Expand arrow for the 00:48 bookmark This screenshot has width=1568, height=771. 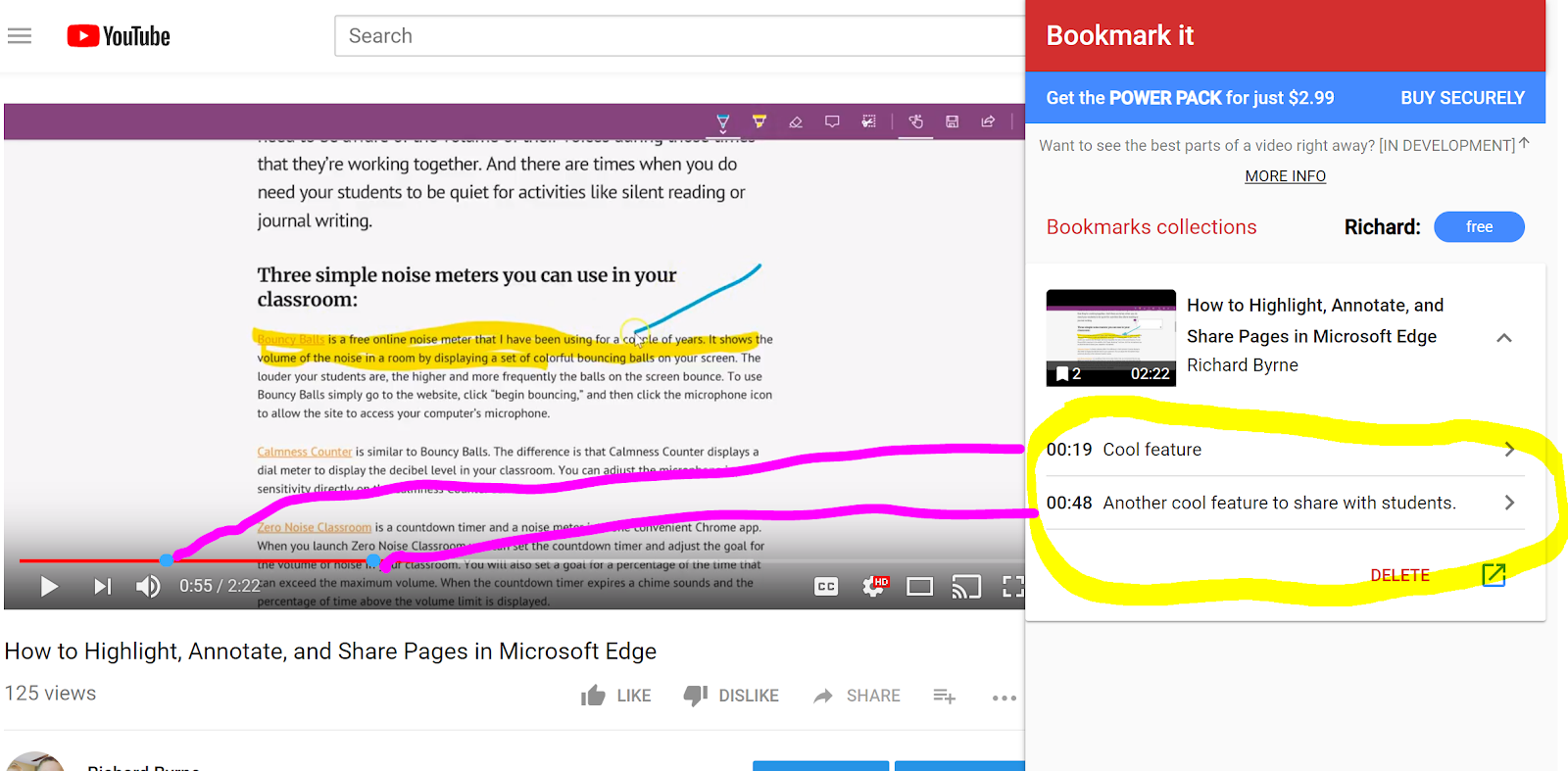point(1509,503)
